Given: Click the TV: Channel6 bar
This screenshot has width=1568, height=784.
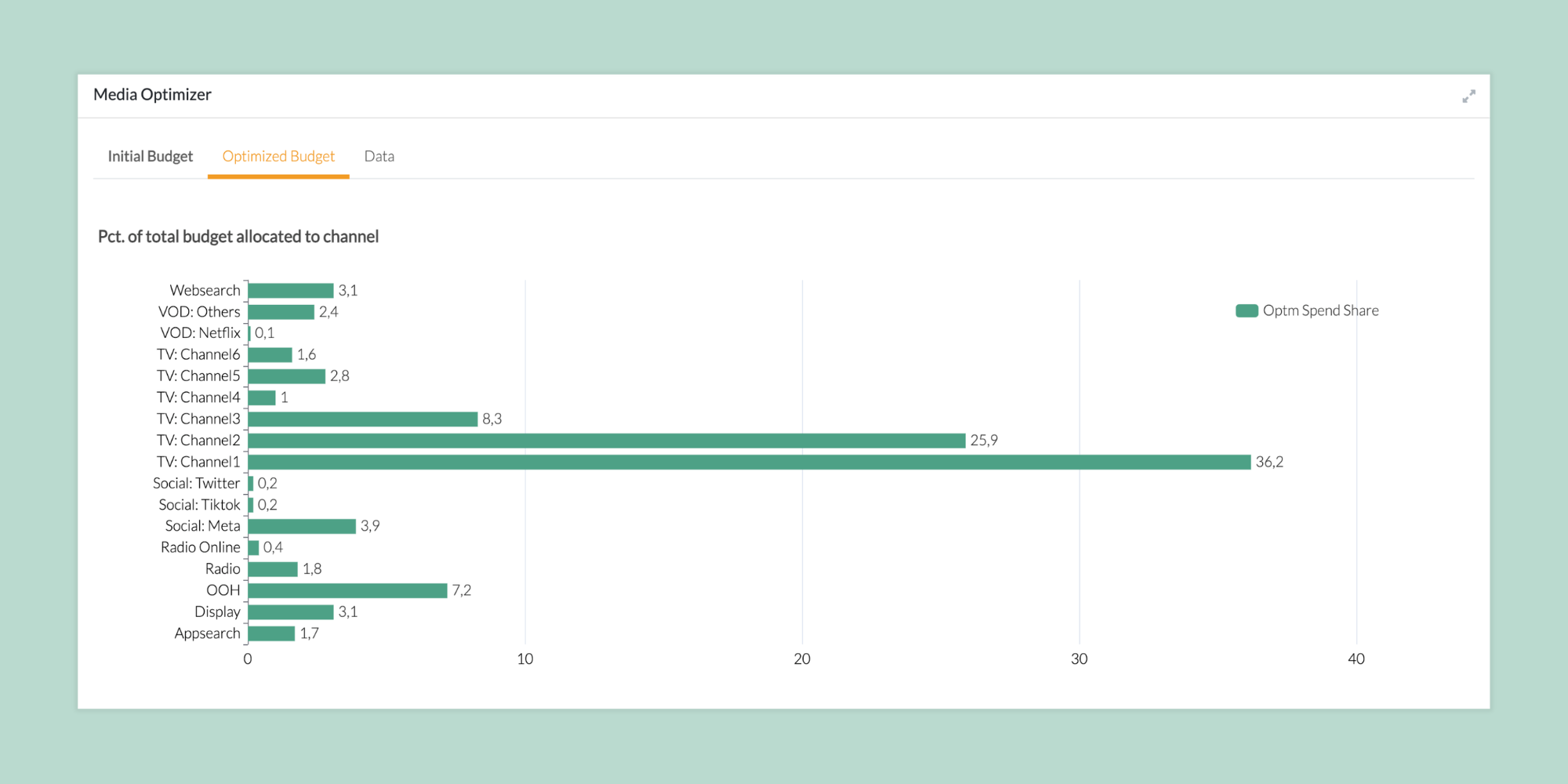Looking at the screenshot, I should coord(270,355).
